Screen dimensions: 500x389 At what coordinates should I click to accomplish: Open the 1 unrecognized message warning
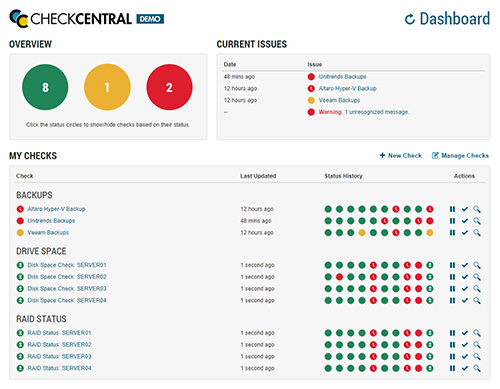tap(377, 112)
